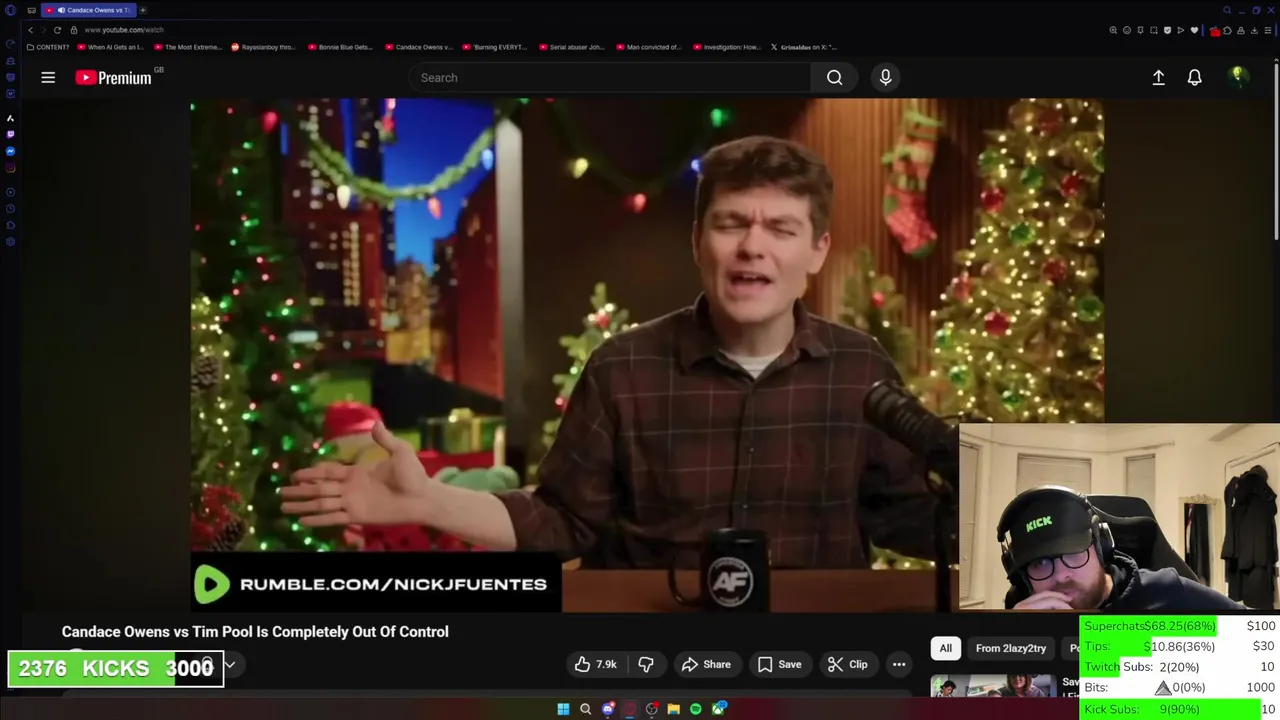Open the 'Burning EVERYT...' bookmark

point(495,47)
